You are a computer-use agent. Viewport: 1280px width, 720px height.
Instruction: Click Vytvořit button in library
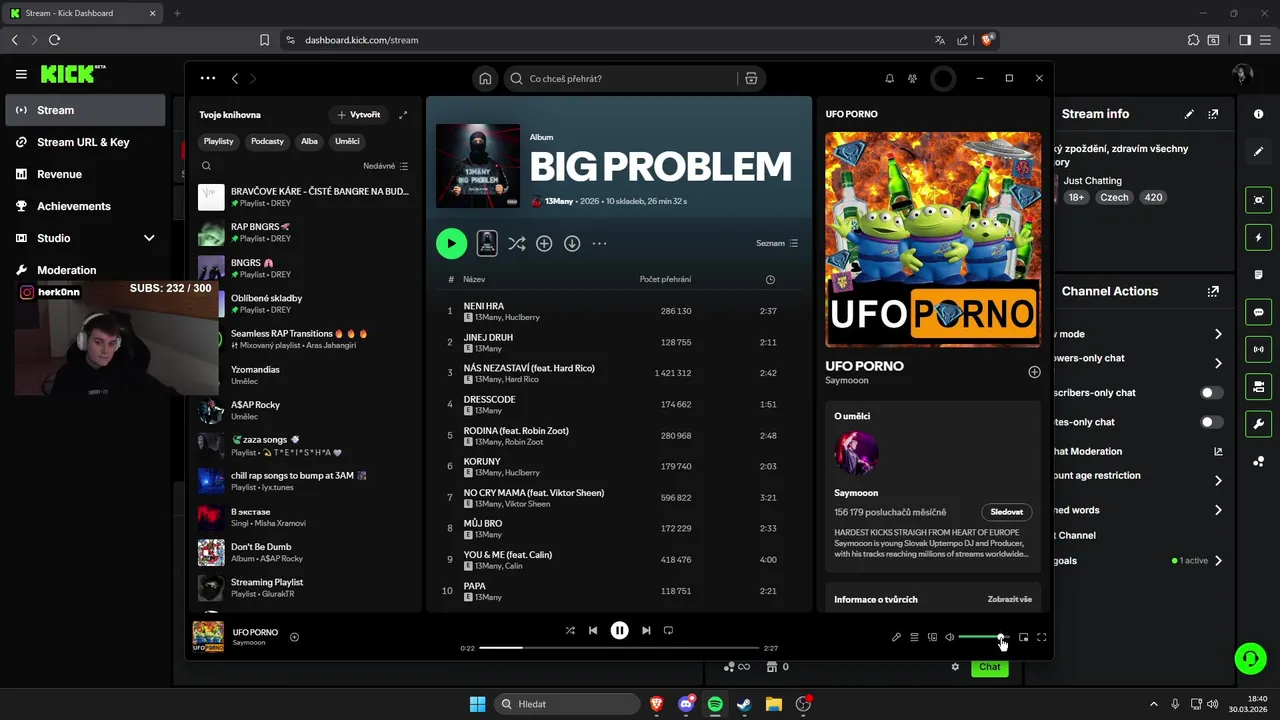(359, 115)
